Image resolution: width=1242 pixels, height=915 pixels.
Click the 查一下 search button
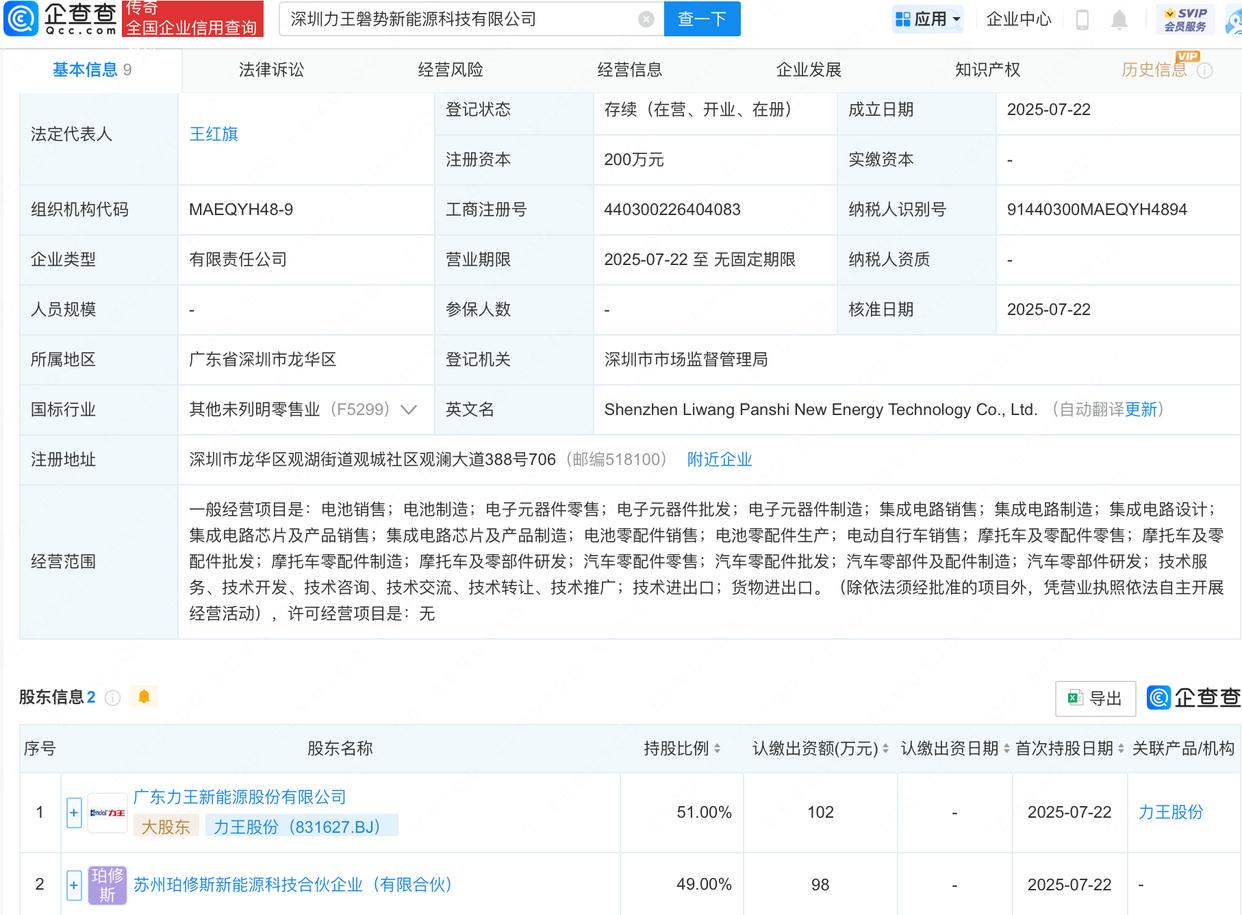702,19
